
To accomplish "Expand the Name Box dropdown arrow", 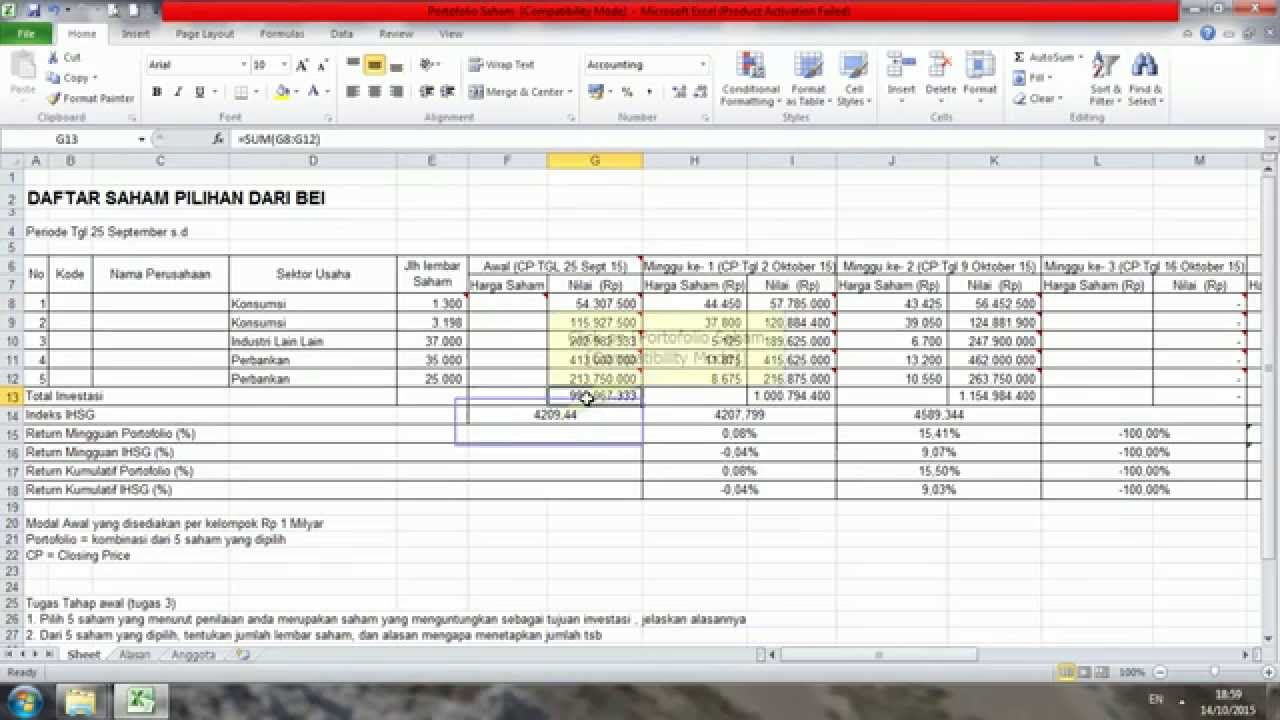I will pos(141,139).
